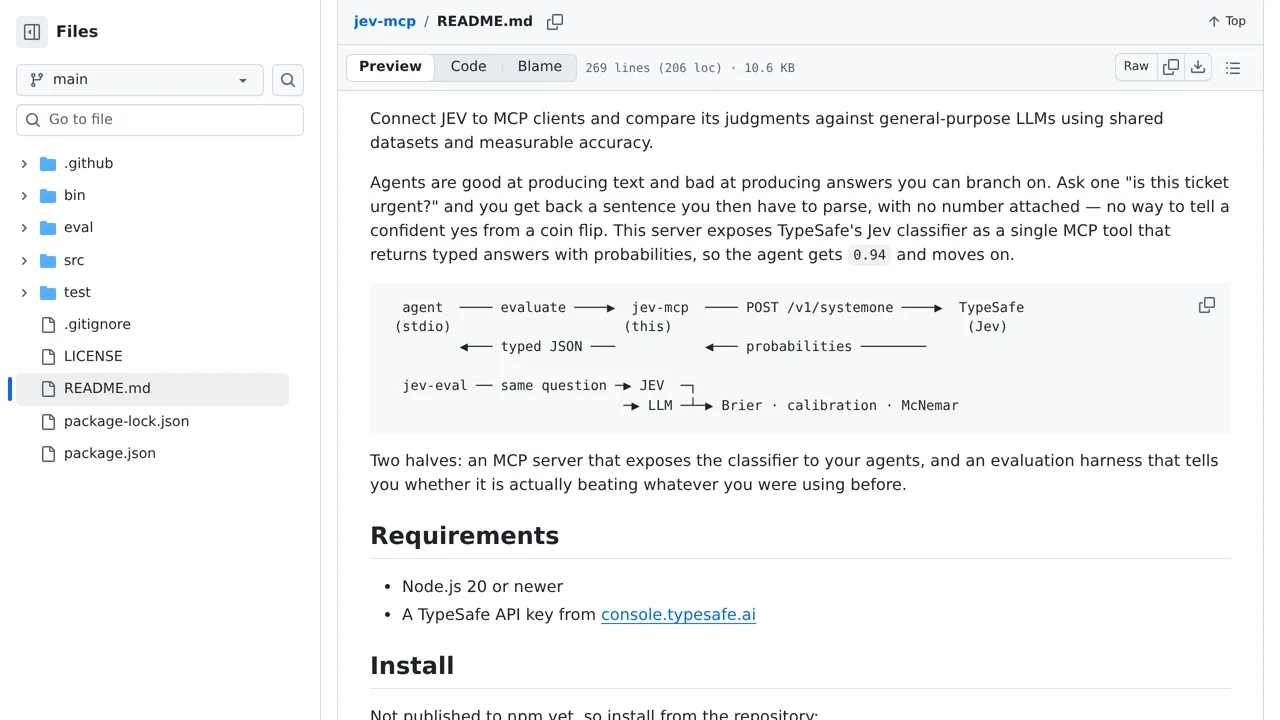
Task: Expand the bin folder chevron
Action: [24, 196]
